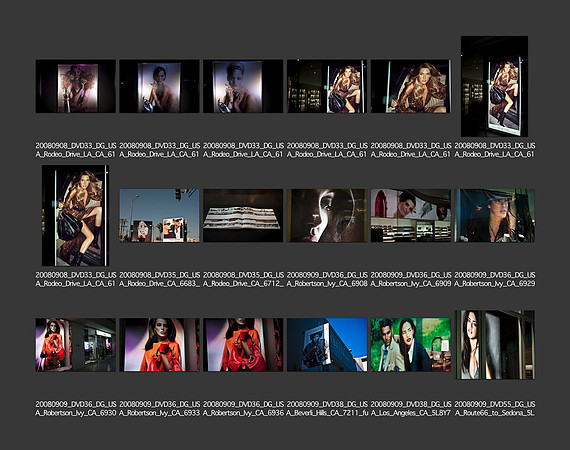The height and width of the screenshot is (450, 570).
Task: Open the shadowed face close-up thumbnail
Action: click(327, 216)
